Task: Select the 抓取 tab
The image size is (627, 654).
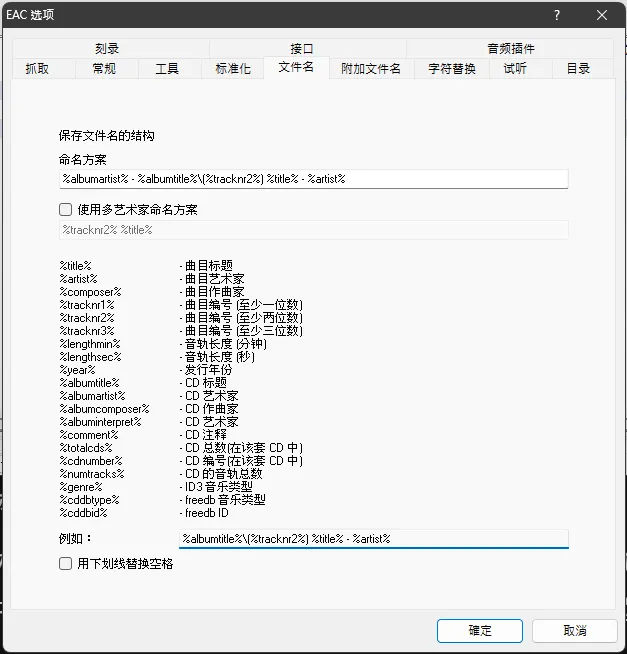Action: tap(43, 68)
